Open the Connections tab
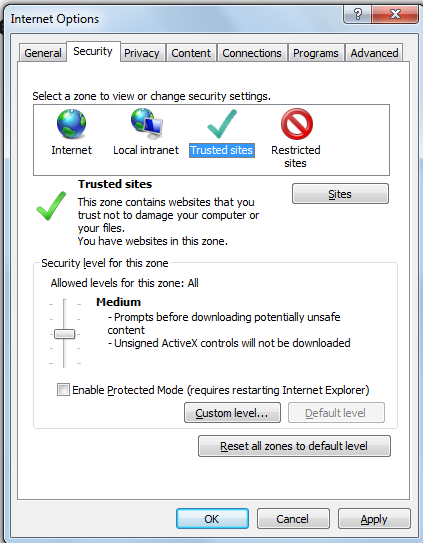The width and height of the screenshot is (423, 543). point(252,53)
